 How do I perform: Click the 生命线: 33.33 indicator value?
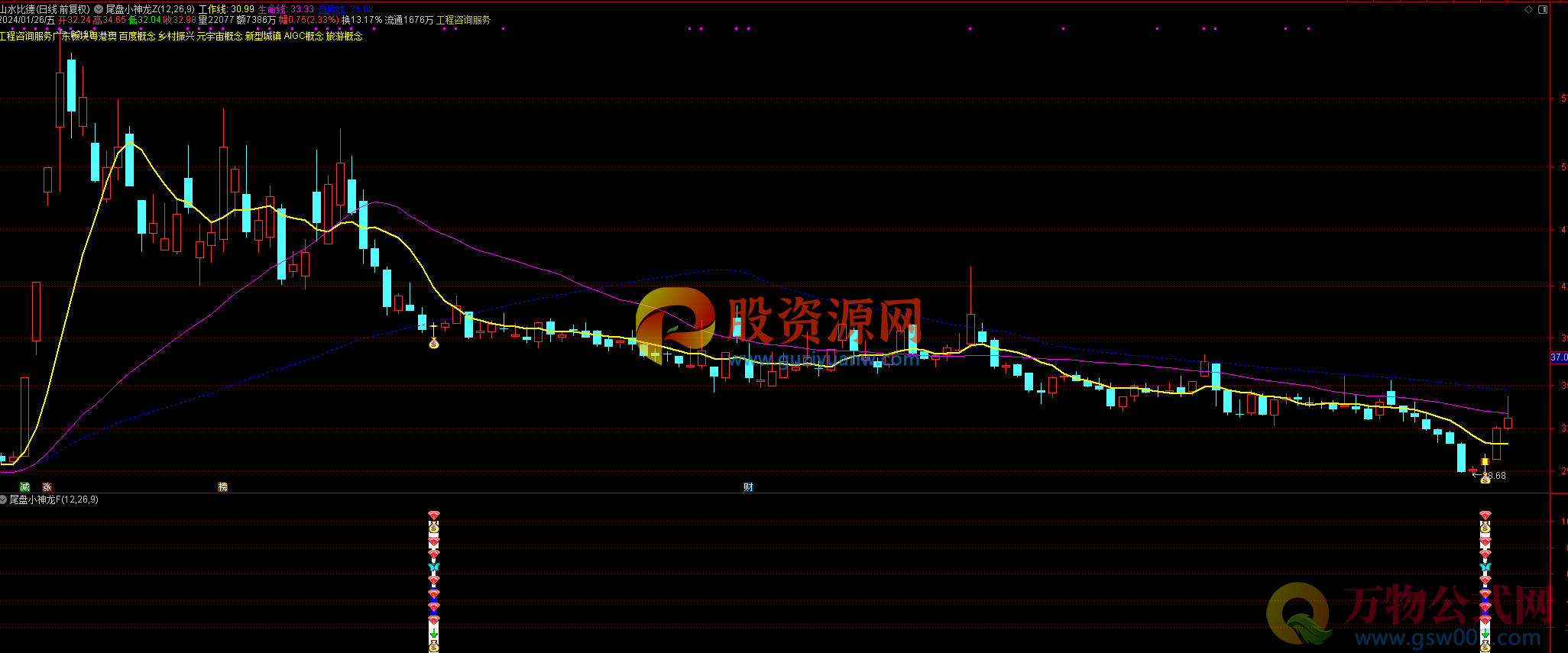[286, 9]
